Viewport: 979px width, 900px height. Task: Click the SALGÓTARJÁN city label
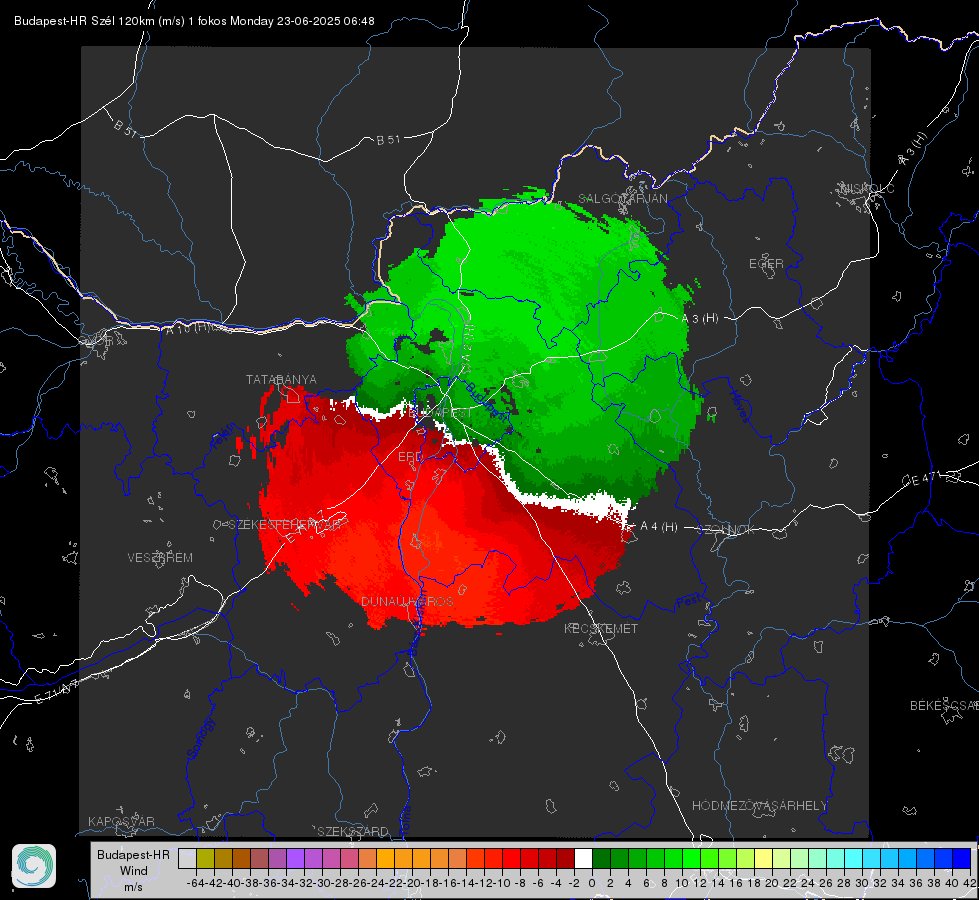(x=622, y=199)
